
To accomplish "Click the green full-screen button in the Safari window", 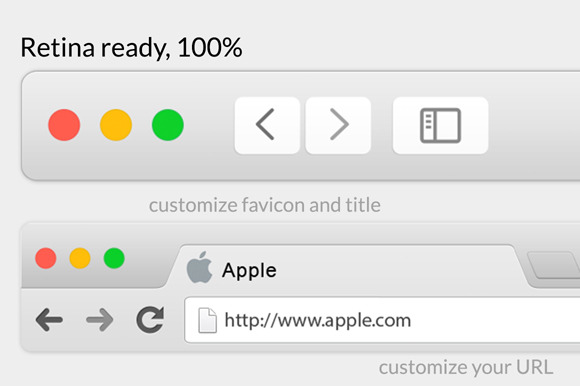I will pos(168,125).
